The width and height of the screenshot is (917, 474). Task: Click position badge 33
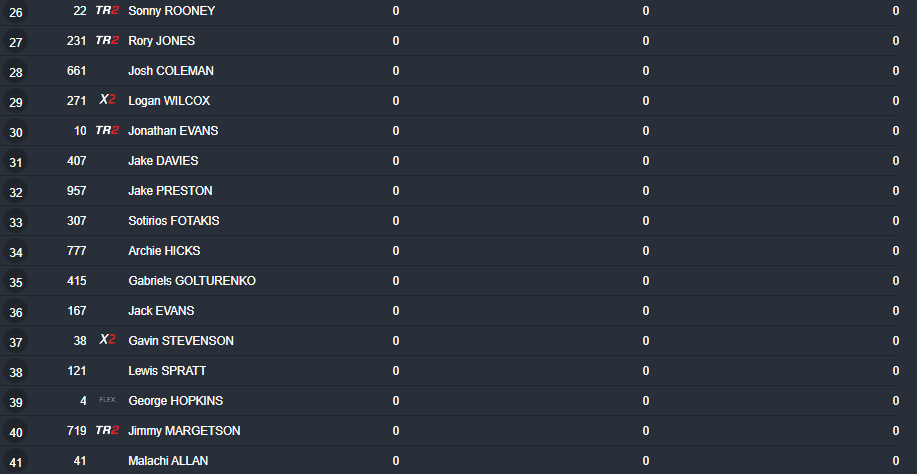(16, 222)
